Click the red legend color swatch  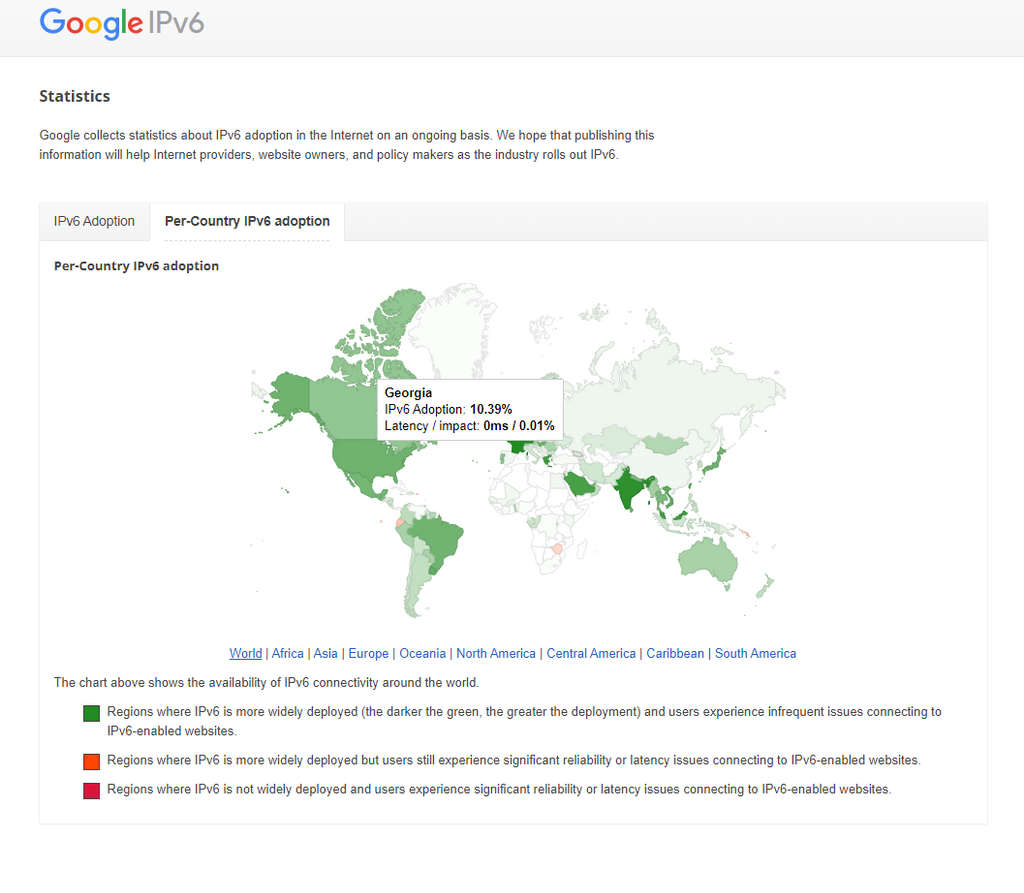pos(91,790)
